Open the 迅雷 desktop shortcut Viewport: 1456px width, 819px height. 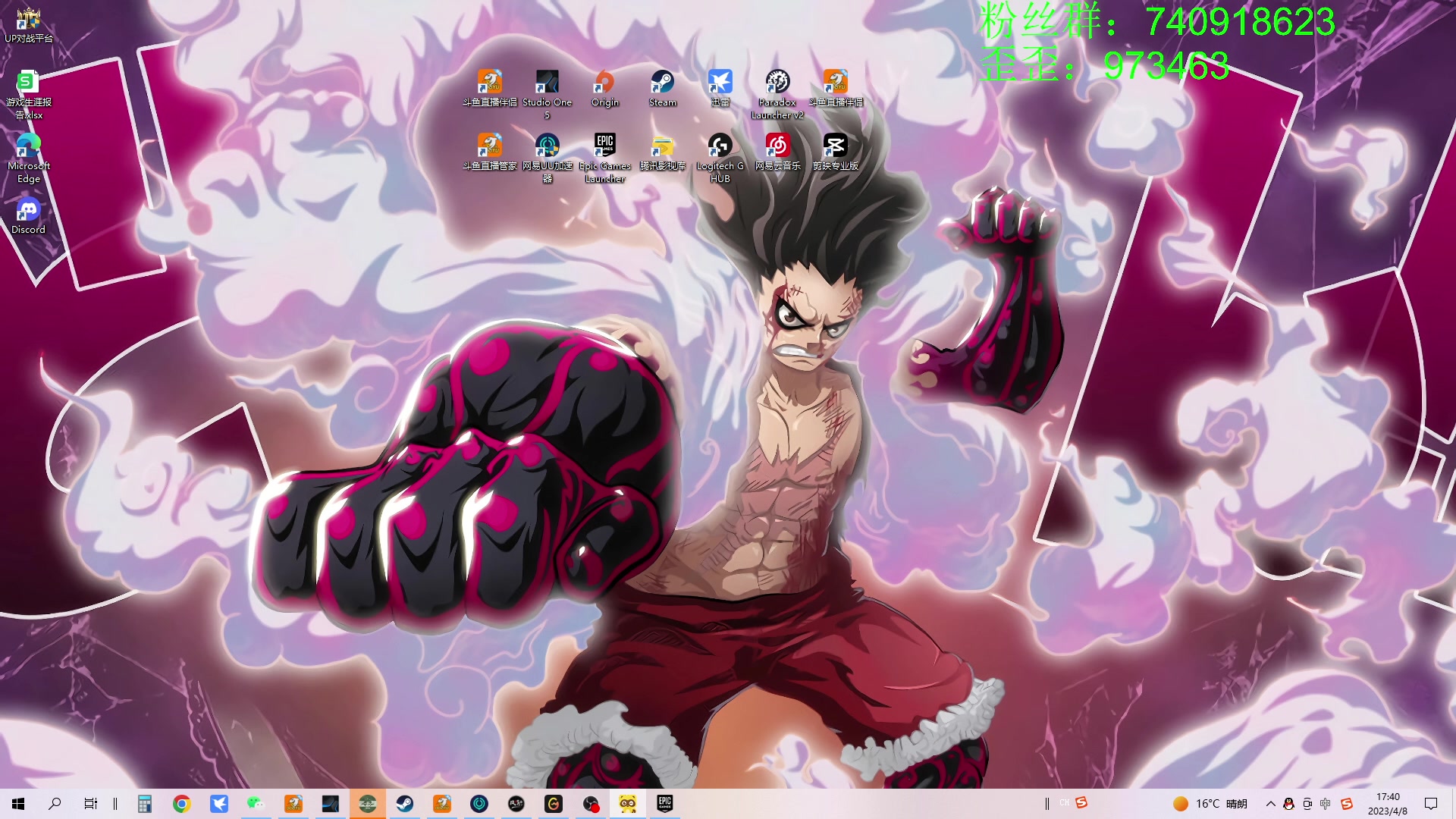(x=720, y=88)
